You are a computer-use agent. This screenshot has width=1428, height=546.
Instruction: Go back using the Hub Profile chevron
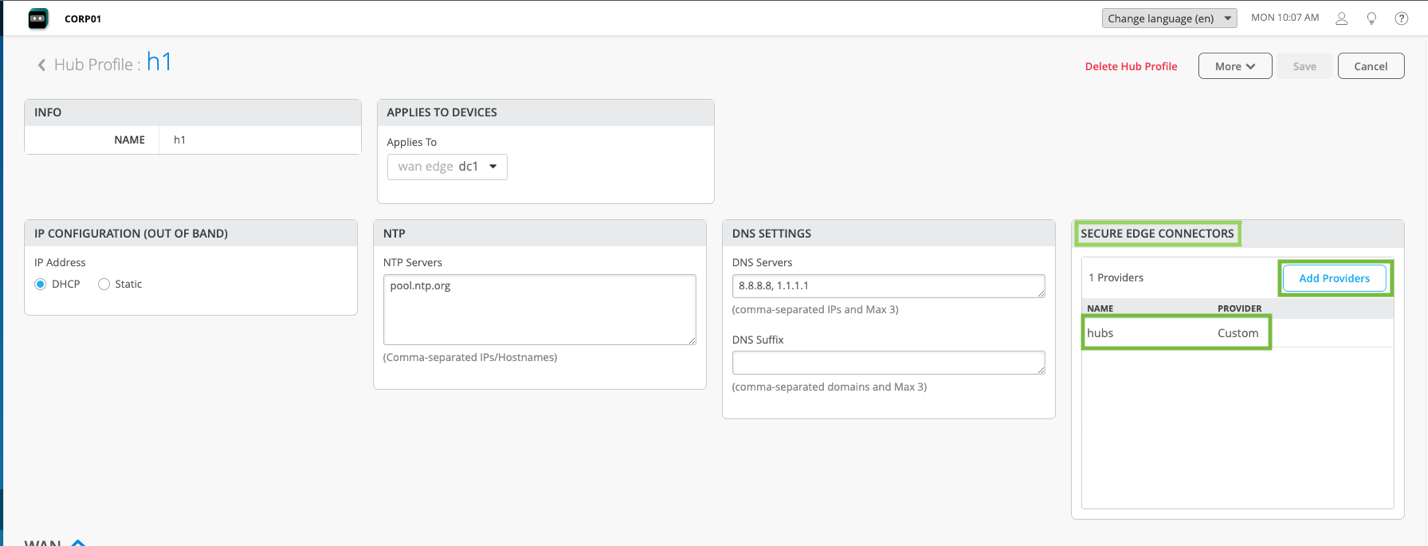[42, 65]
